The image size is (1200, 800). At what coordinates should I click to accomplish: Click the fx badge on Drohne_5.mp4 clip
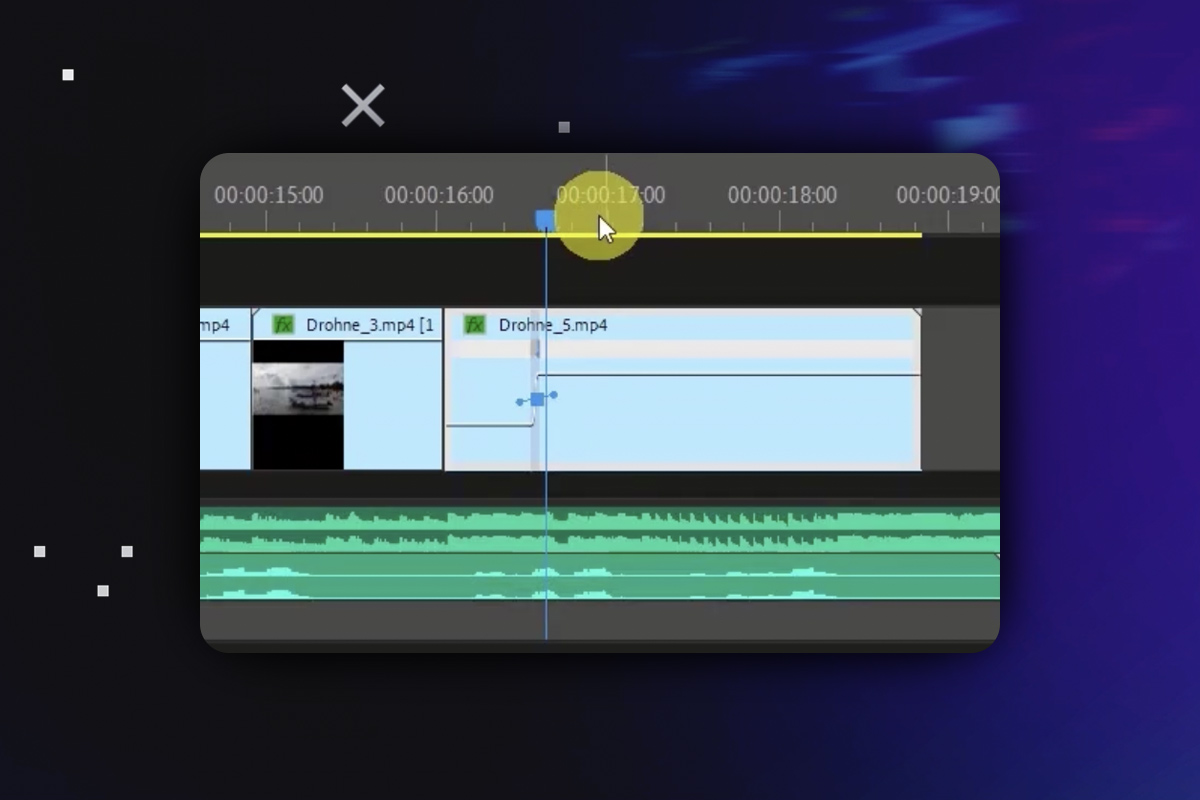[x=475, y=325]
